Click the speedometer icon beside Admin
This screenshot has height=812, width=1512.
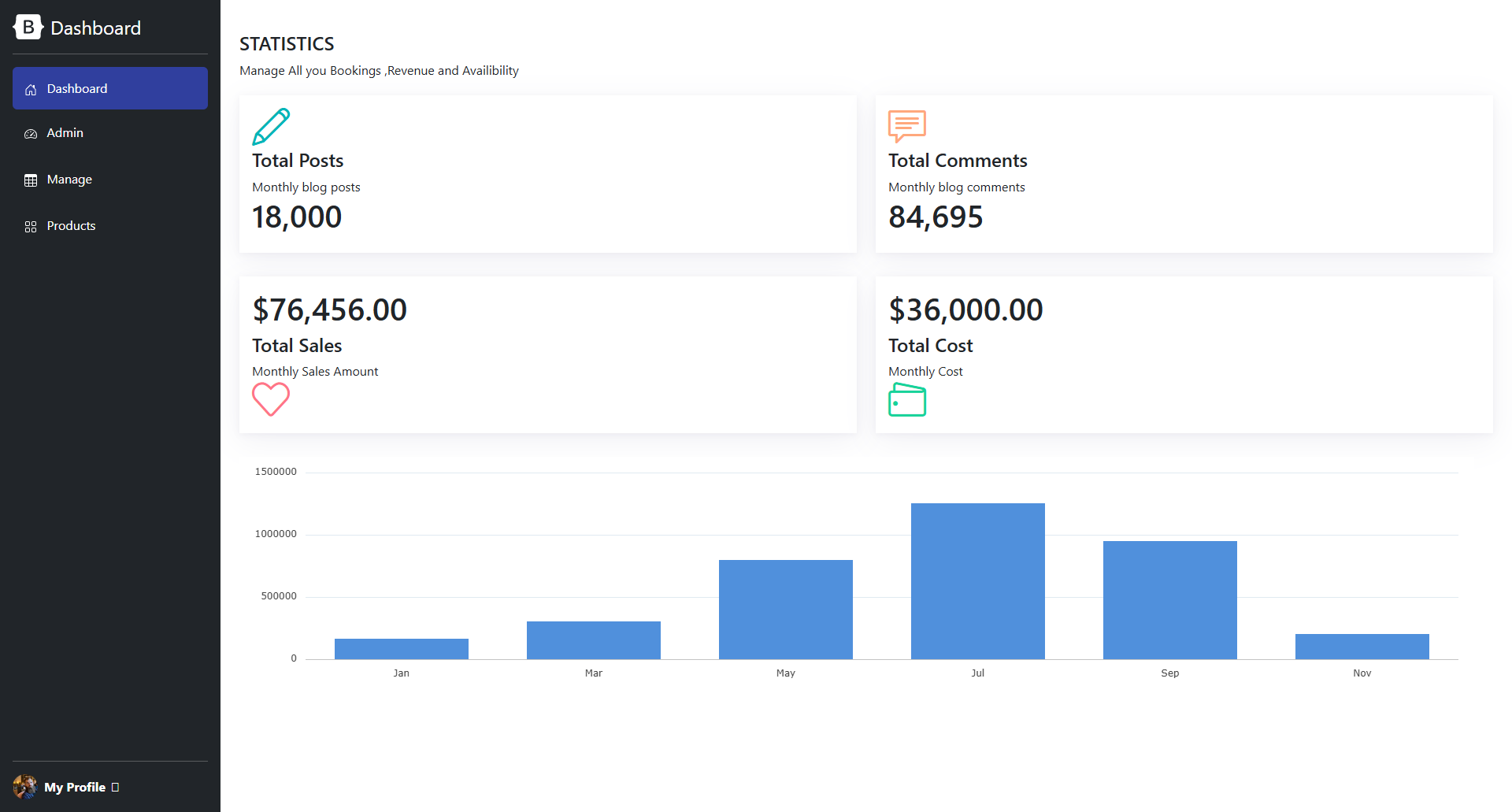click(x=31, y=134)
